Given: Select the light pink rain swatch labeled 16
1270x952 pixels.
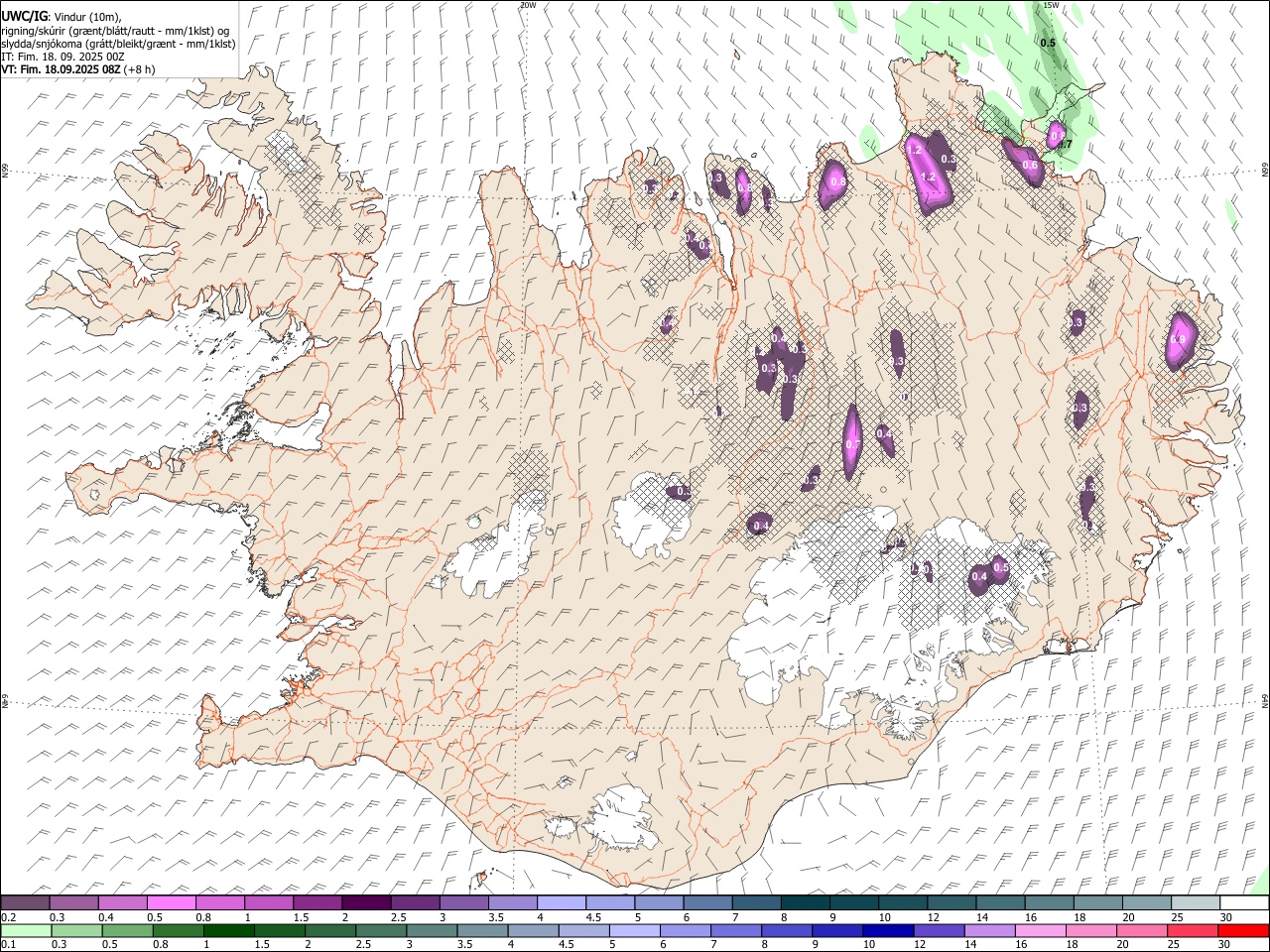Looking at the screenshot, I should pyautogui.click(x=1039, y=930).
